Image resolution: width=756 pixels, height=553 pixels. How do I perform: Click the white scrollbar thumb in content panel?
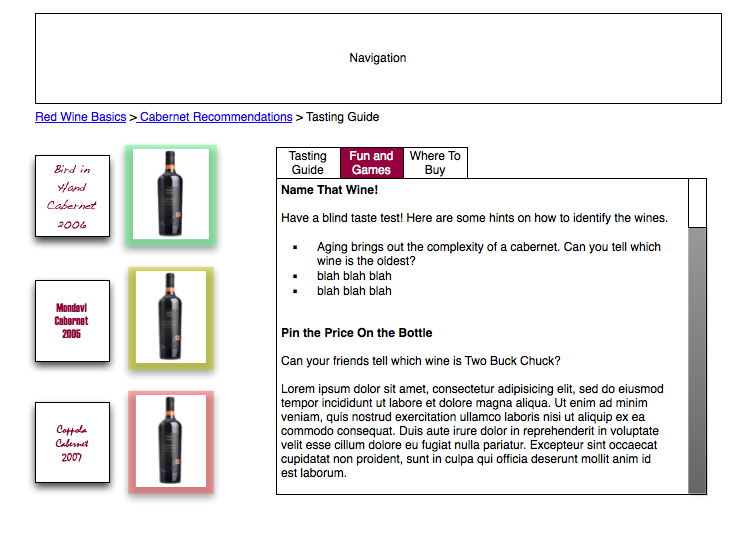(x=697, y=203)
